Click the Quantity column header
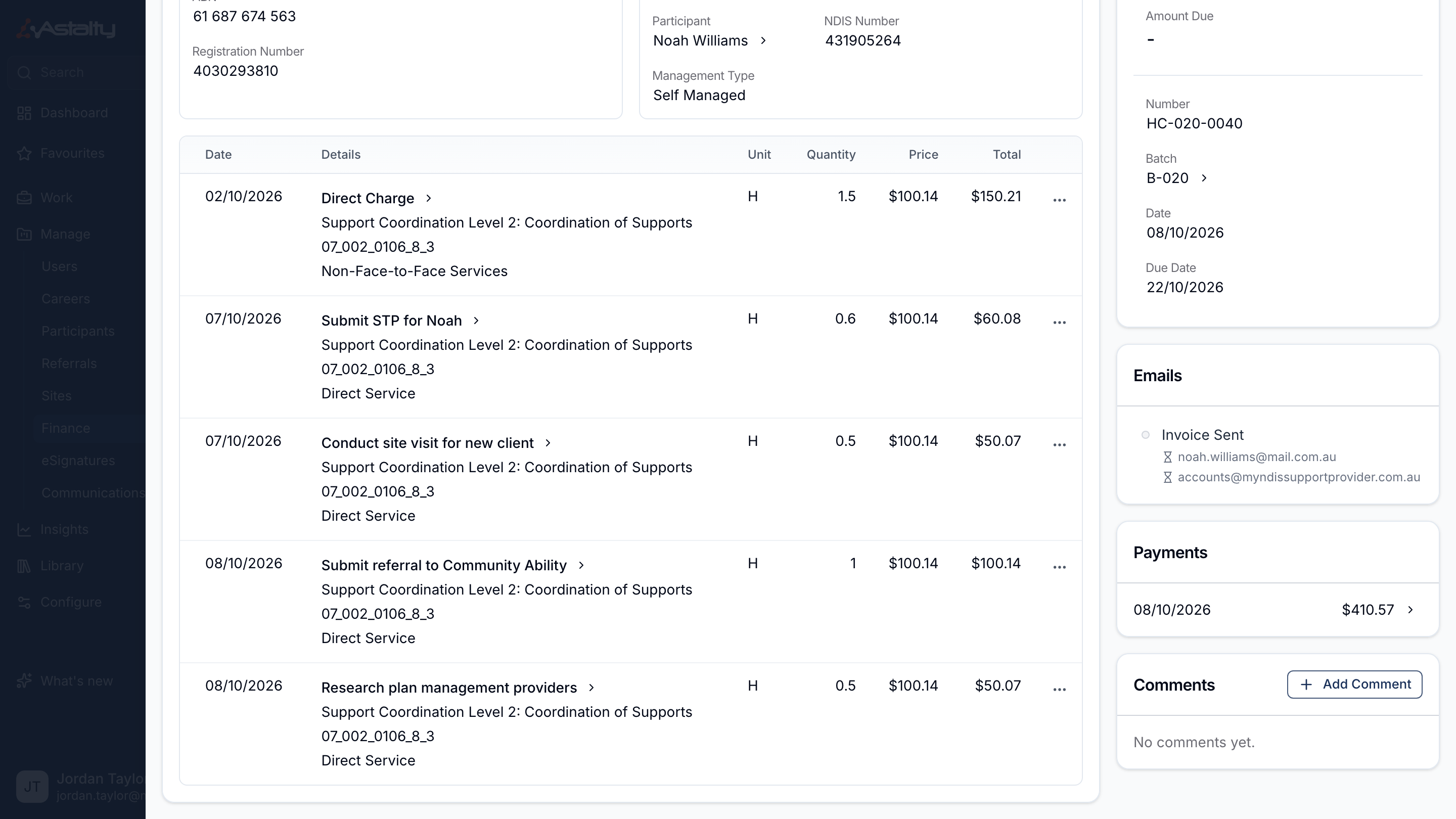 [831, 155]
